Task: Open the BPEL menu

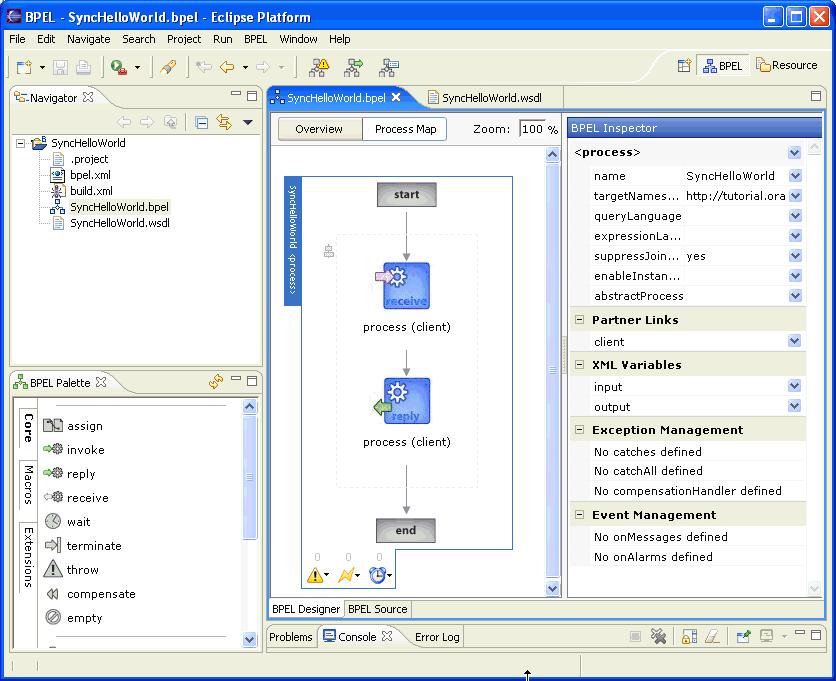Action: pyautogui.click(x=255, y=39)
